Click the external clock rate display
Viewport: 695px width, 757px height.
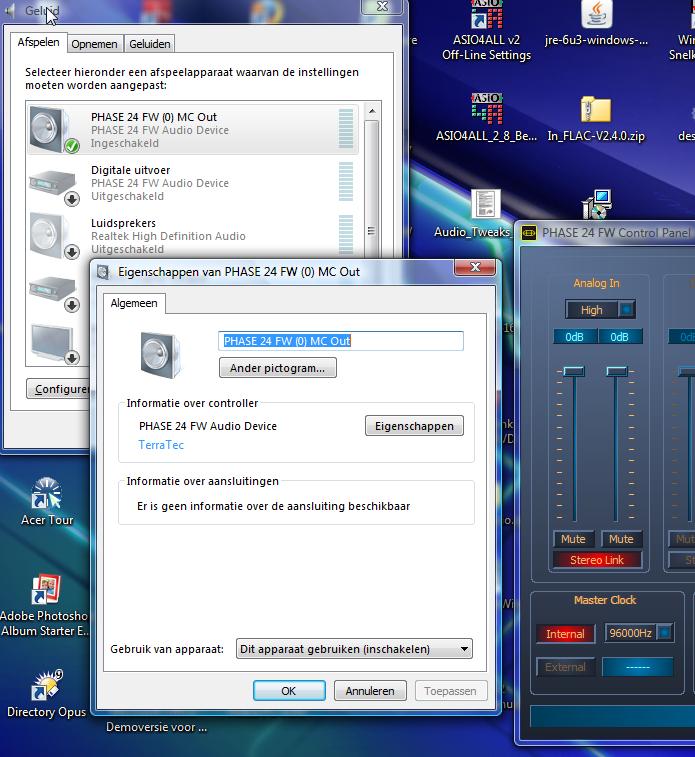[638, 667]
